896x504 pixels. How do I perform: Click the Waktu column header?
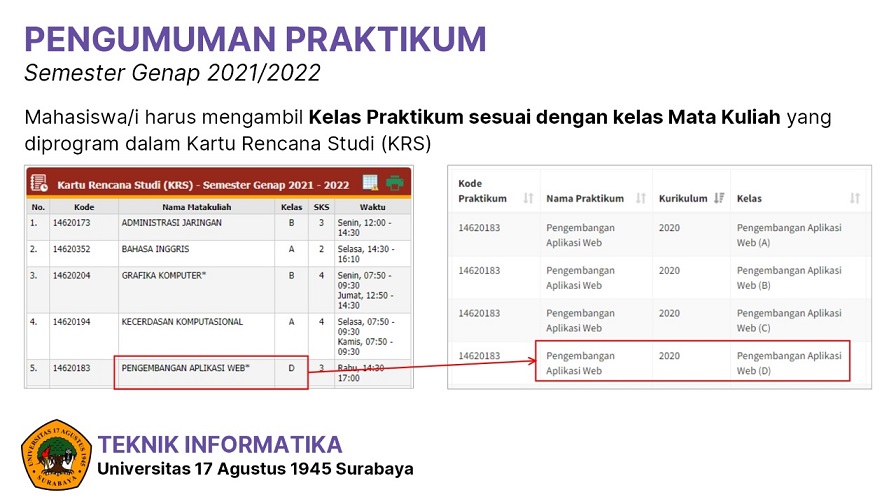pyautogui.click(x=373, y=207)
